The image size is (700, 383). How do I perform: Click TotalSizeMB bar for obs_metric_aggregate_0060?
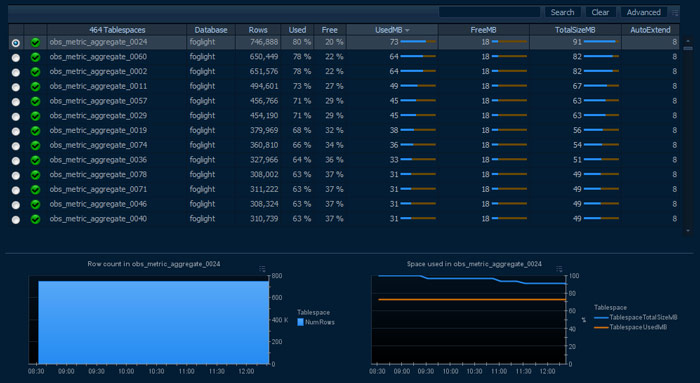pos(601,56)
